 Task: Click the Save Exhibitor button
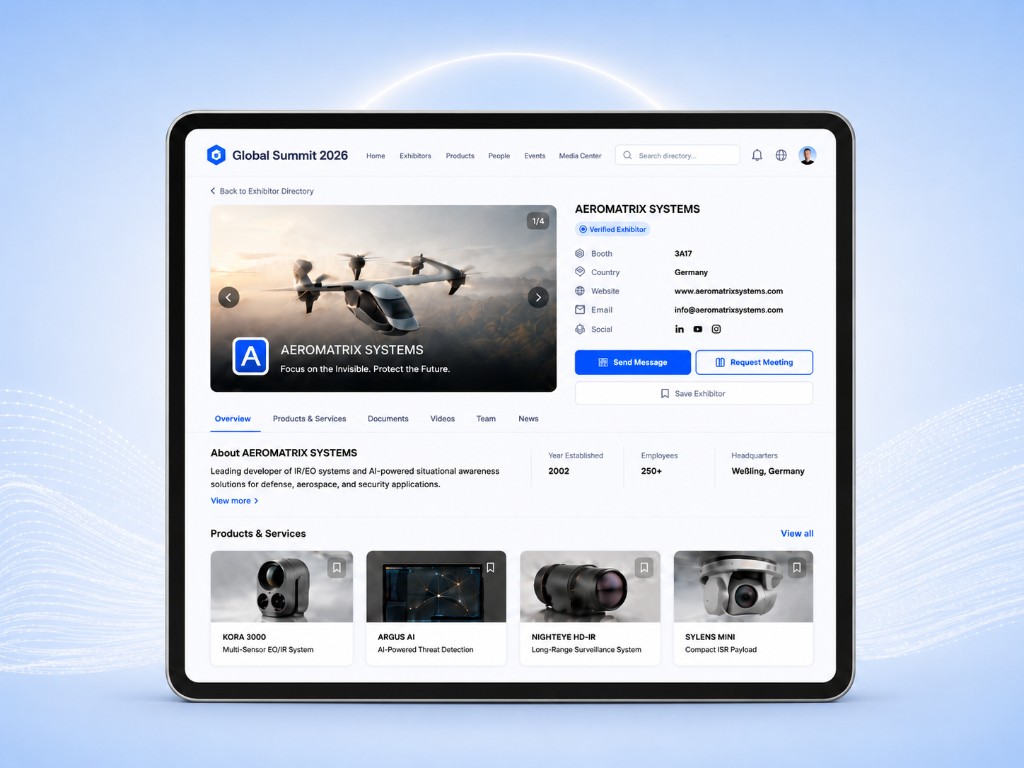(x=694, y=393)
